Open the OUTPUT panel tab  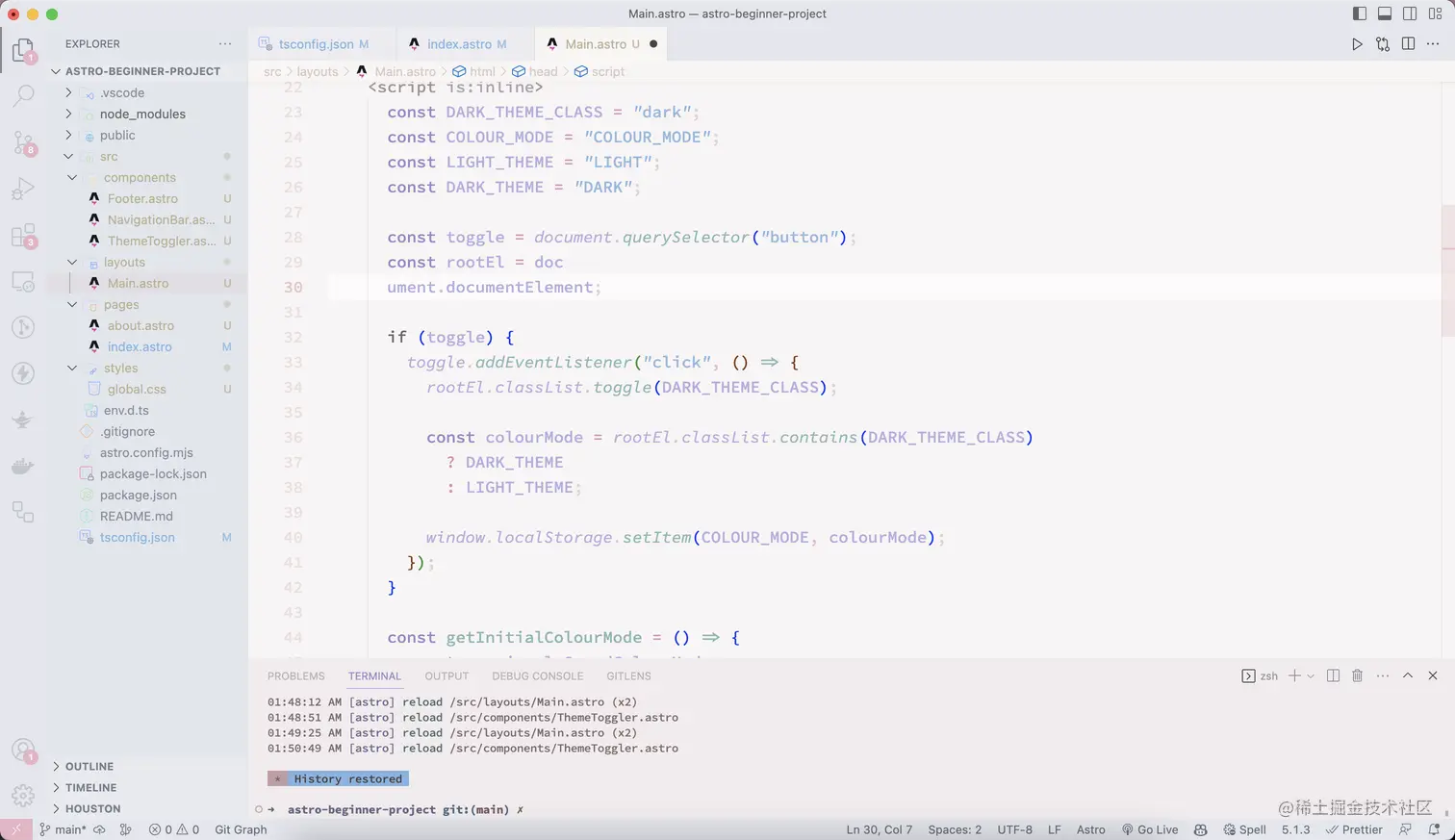(447, 676)
